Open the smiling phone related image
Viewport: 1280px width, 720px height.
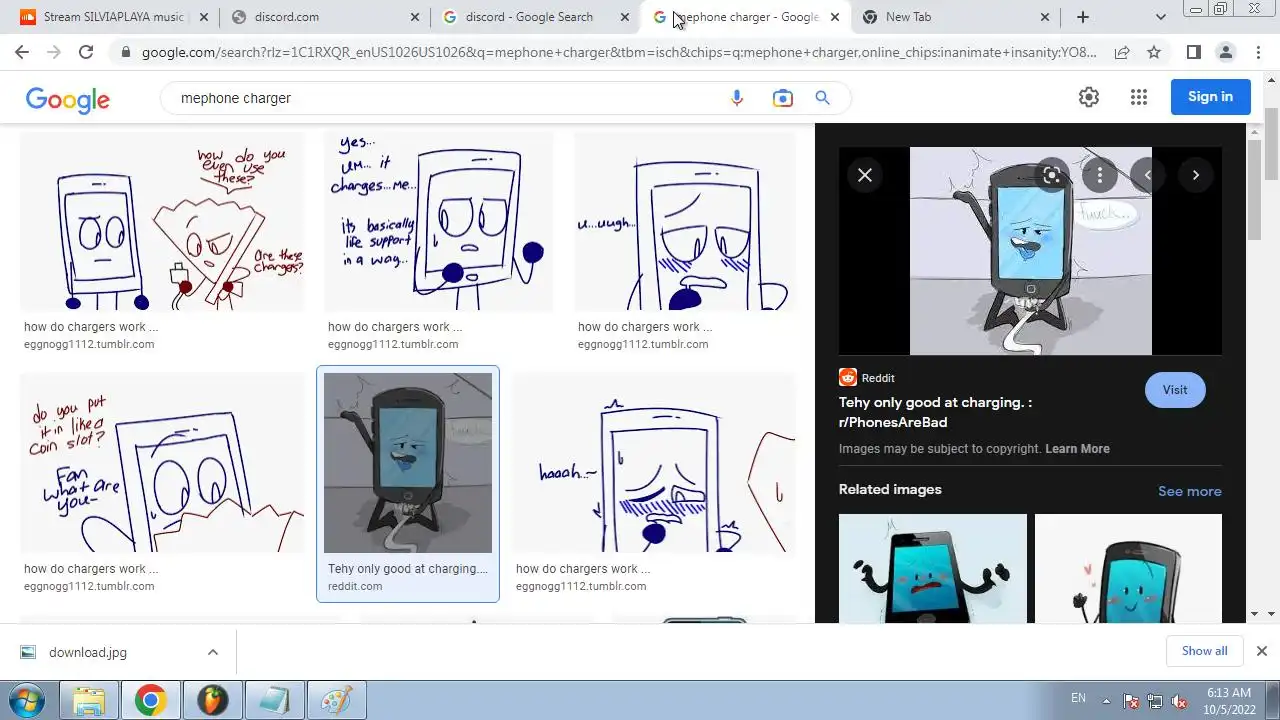[1128, 568]
